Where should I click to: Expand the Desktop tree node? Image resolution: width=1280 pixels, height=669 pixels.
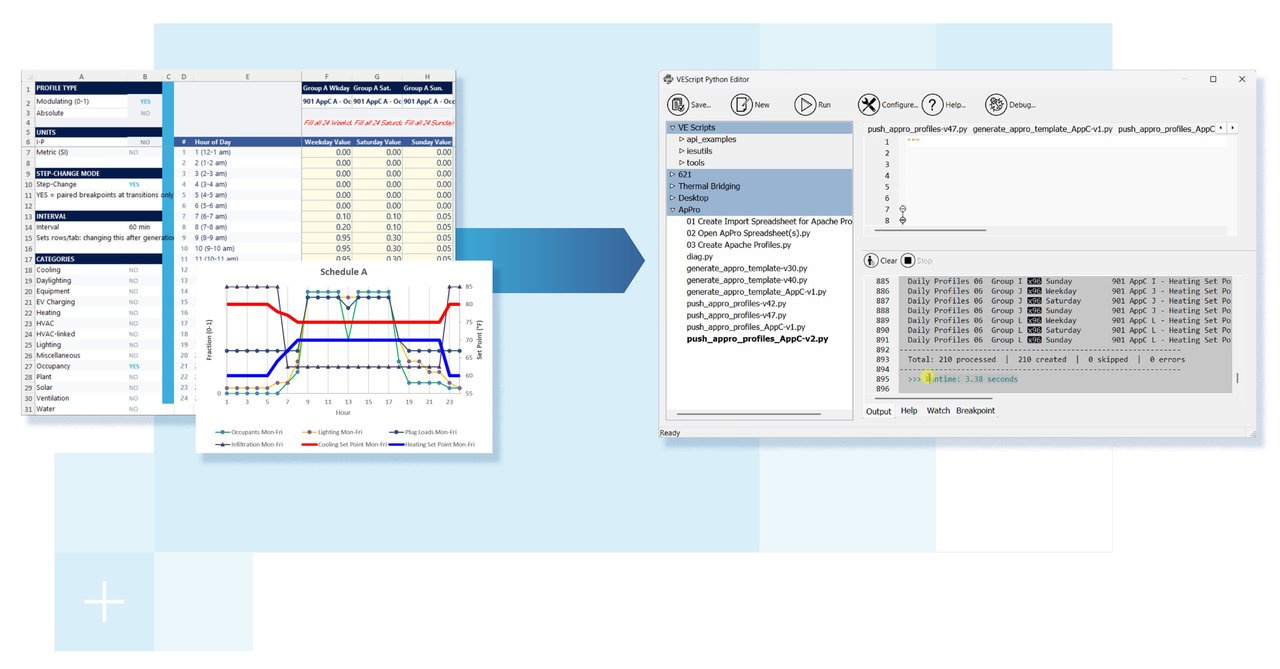672,198
